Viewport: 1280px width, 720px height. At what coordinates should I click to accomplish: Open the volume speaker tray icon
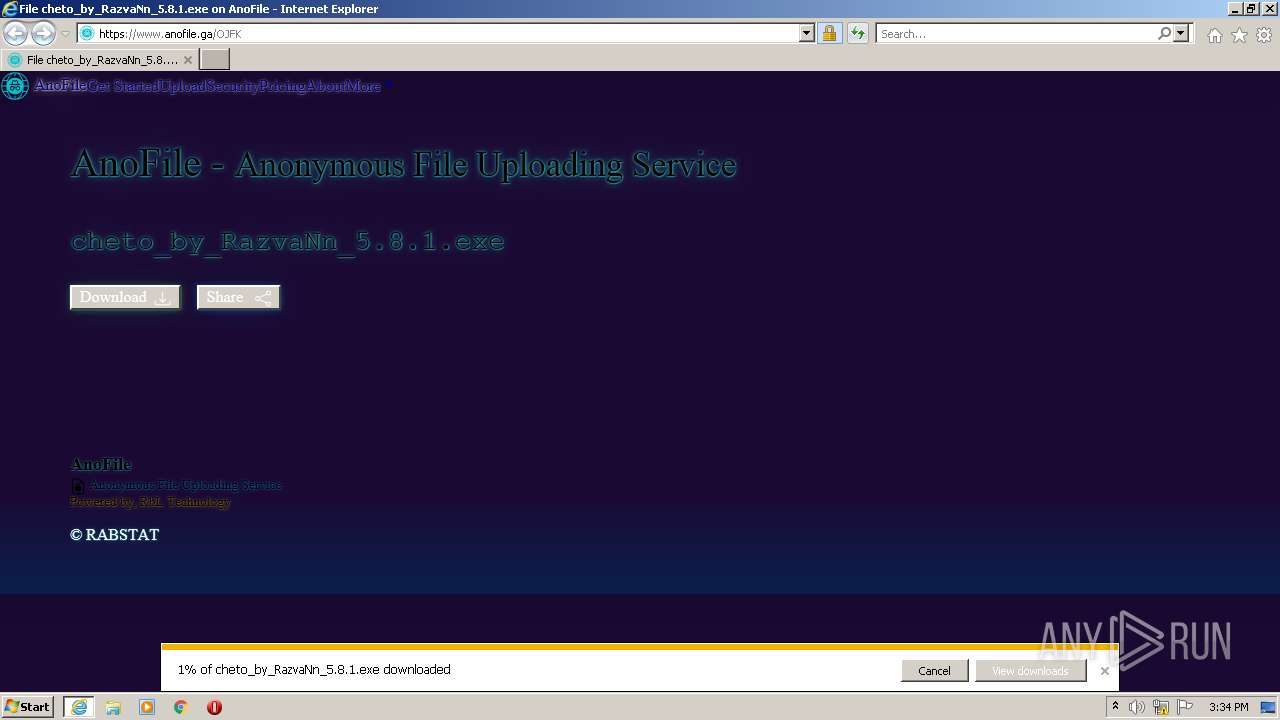pyautogui.click(x=1137, y=707)
